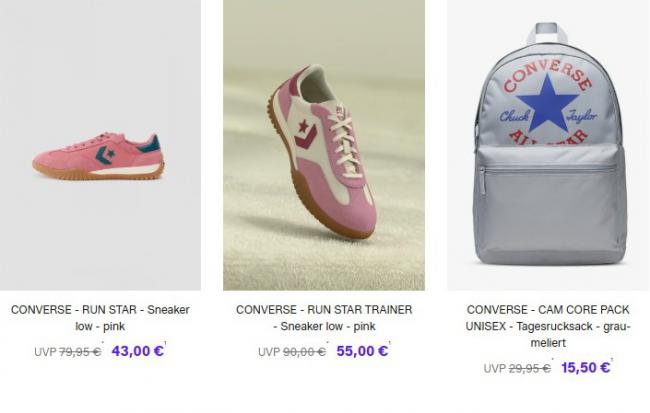
Task: Click the footnote marker after 29,95 €
Action: pyautogui.click(x=552, y=360)
